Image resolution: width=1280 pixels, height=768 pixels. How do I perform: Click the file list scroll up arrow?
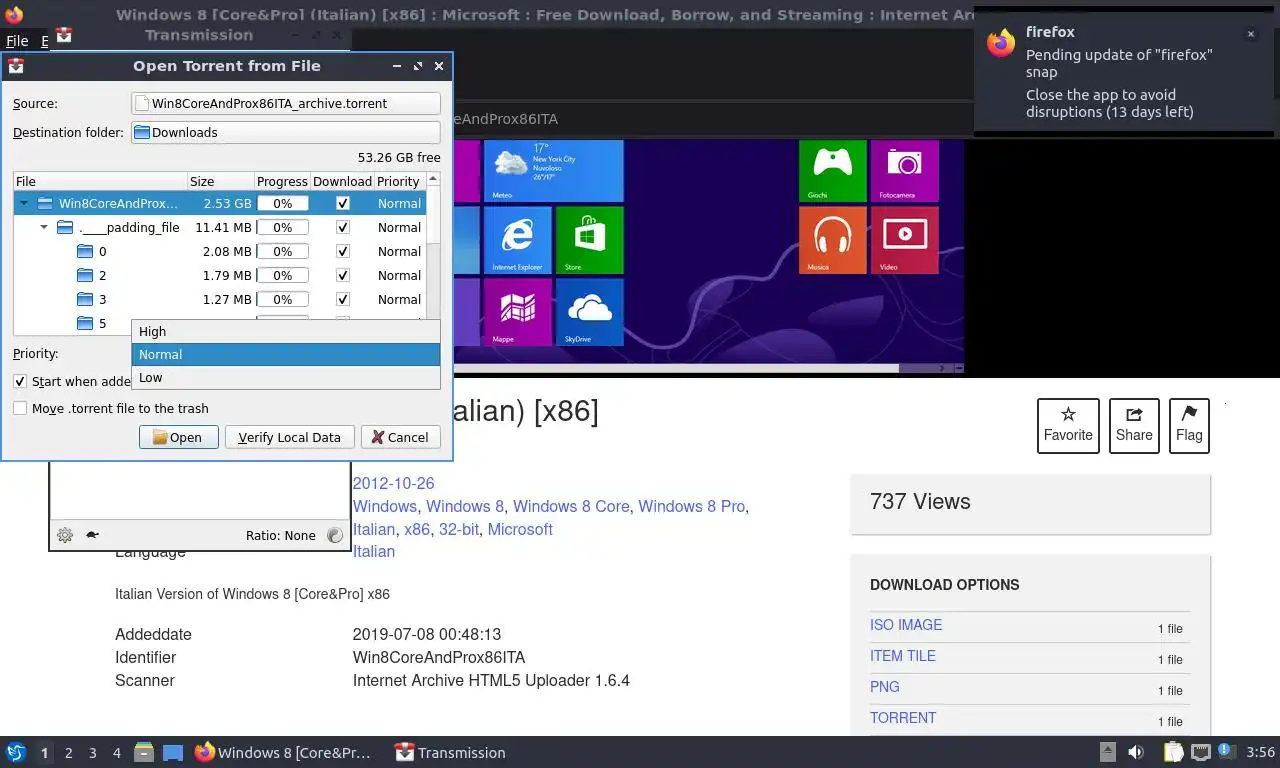[433, 180]
